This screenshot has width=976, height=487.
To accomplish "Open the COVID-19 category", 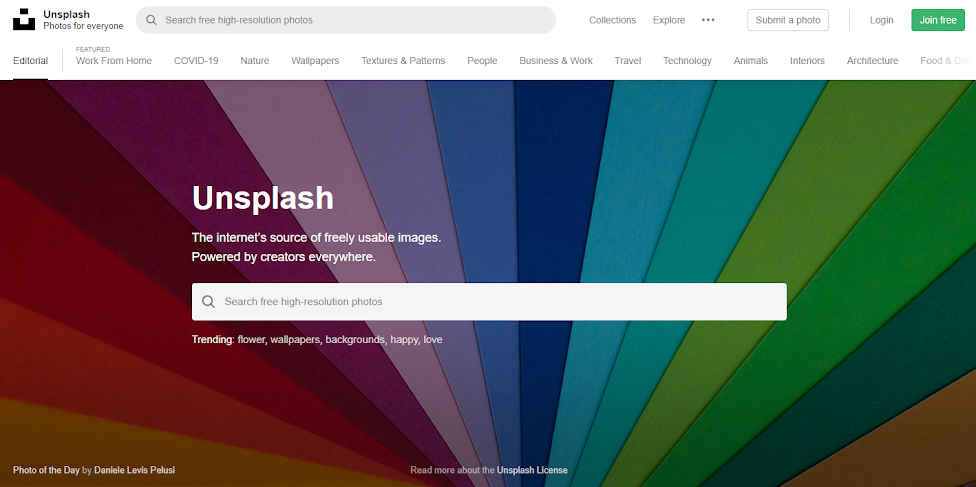I will [x=196, y=60].
